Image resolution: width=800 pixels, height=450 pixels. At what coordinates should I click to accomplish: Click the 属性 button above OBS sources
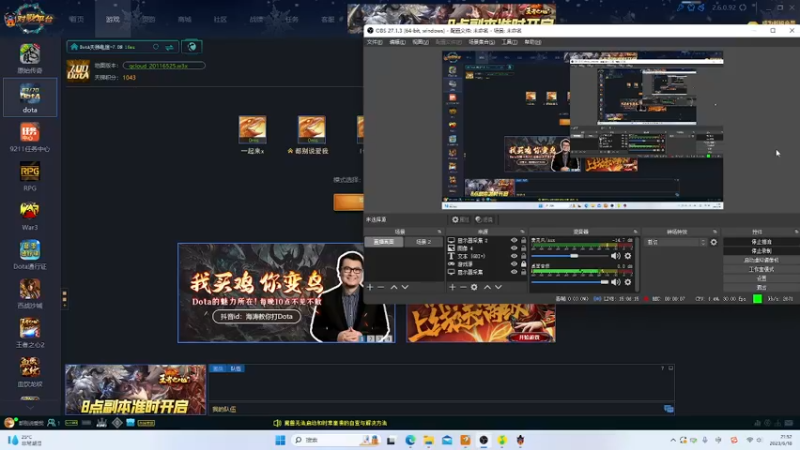coord(460,219)
